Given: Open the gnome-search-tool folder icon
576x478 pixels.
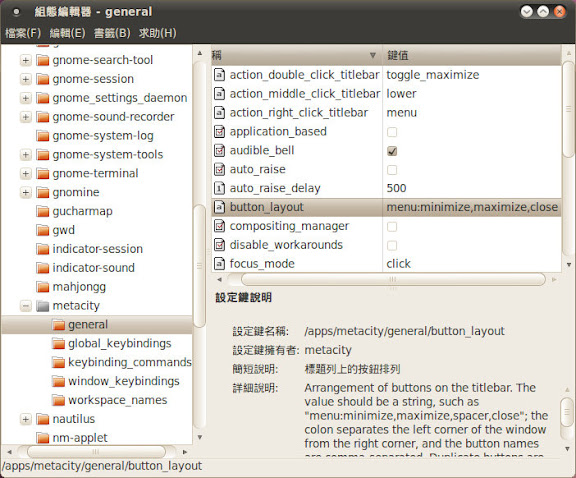Looking at the screenshot, I should [43, 60].
